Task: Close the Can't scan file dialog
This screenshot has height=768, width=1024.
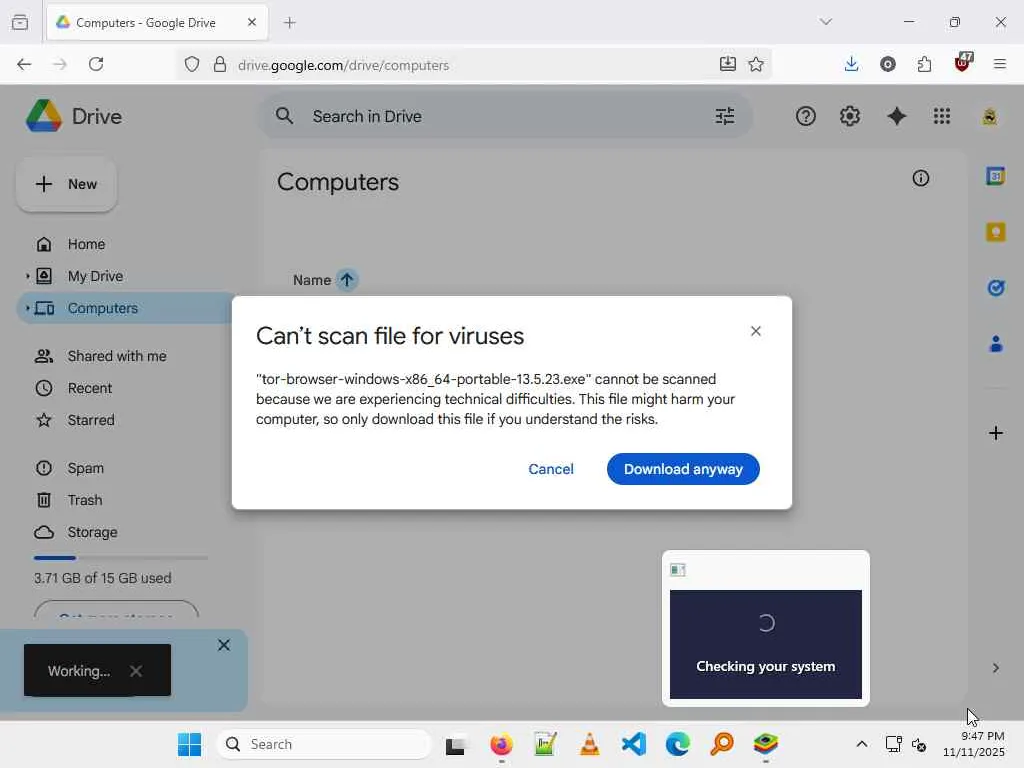Action: [756, 331]
